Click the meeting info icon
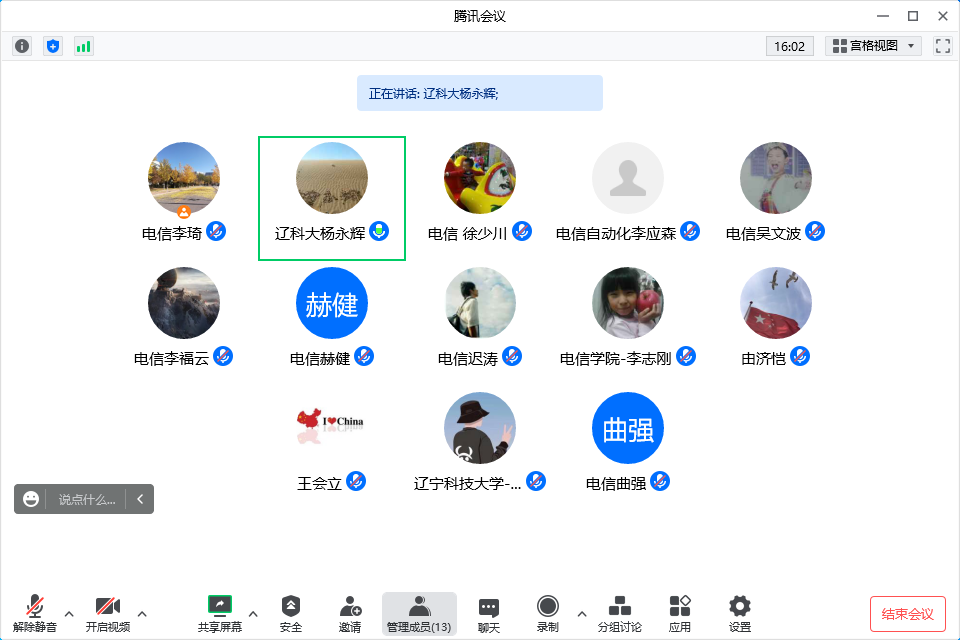The image size is (961, 640). (22, 46)
